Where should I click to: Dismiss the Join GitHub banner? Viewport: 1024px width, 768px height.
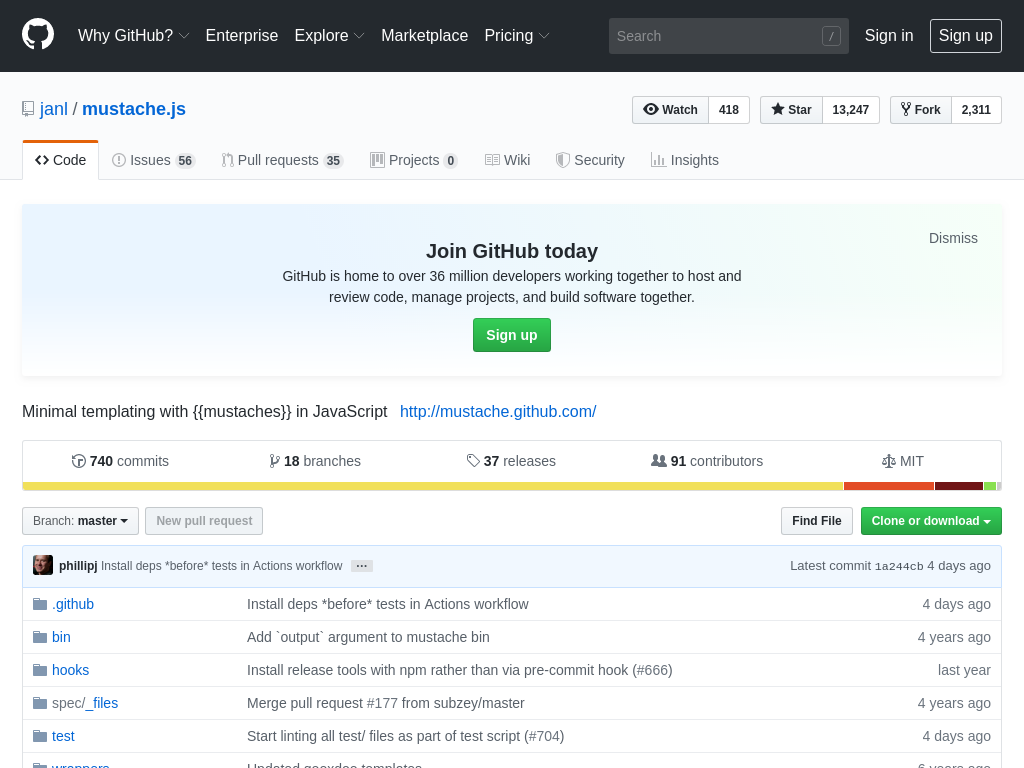coord(953,238)
